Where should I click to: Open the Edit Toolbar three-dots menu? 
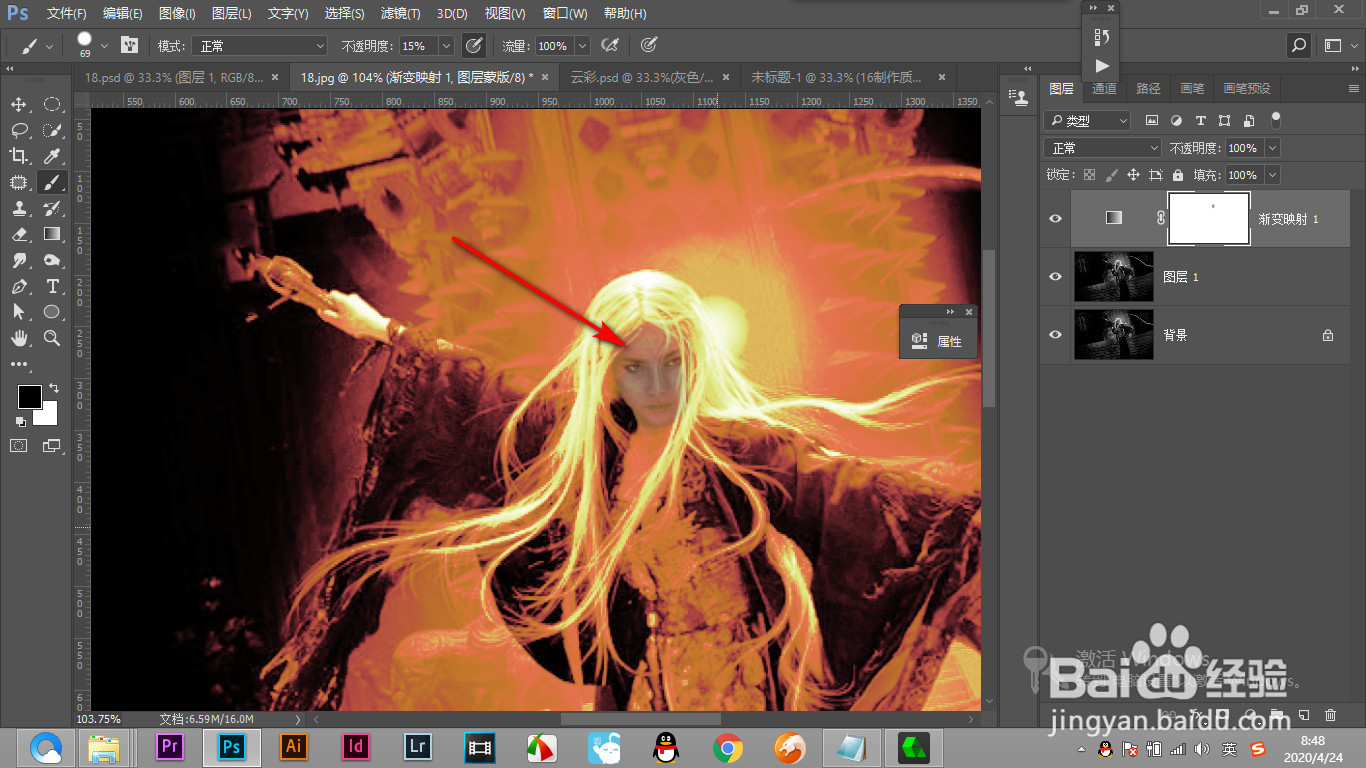coord(18,364)
